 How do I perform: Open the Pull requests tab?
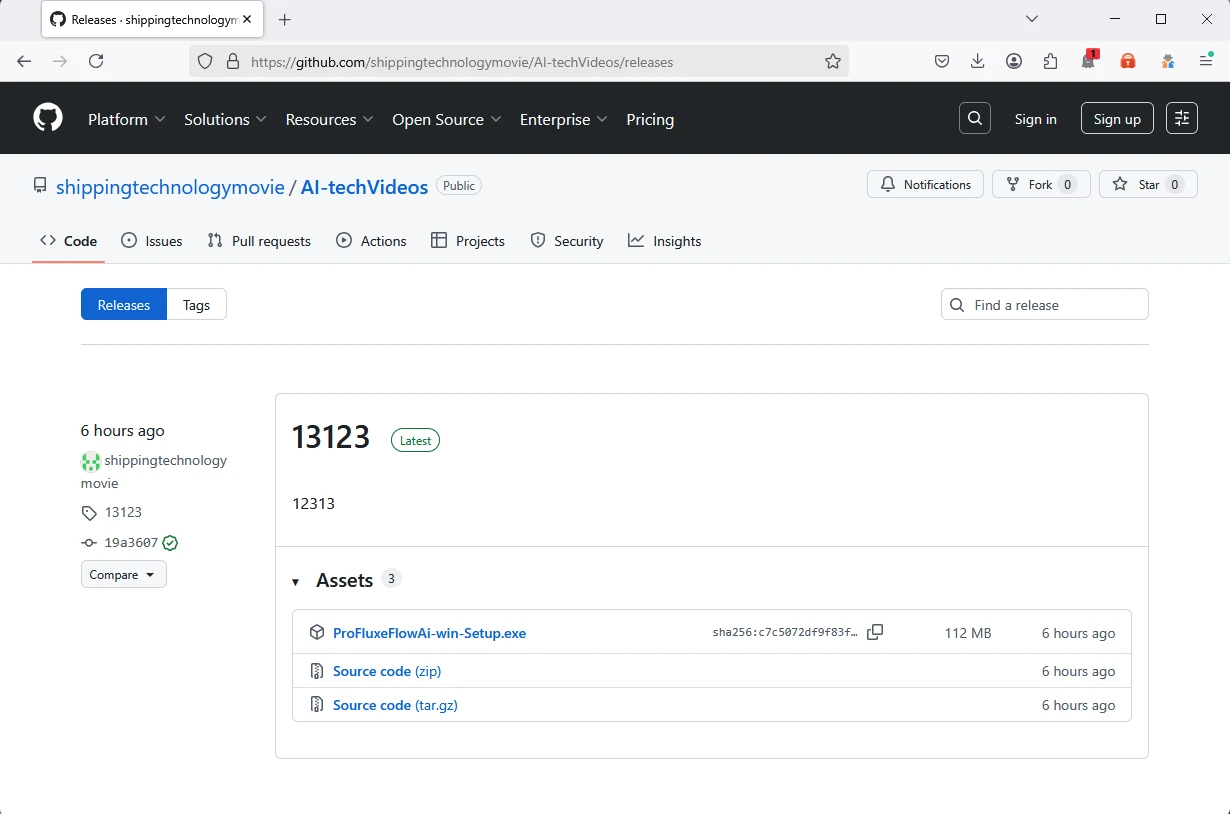click(x=259, y=241)
